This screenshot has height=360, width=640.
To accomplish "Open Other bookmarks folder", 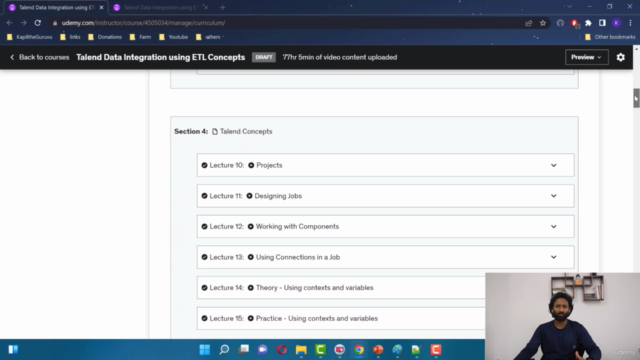I will click(x=610, y=37).
